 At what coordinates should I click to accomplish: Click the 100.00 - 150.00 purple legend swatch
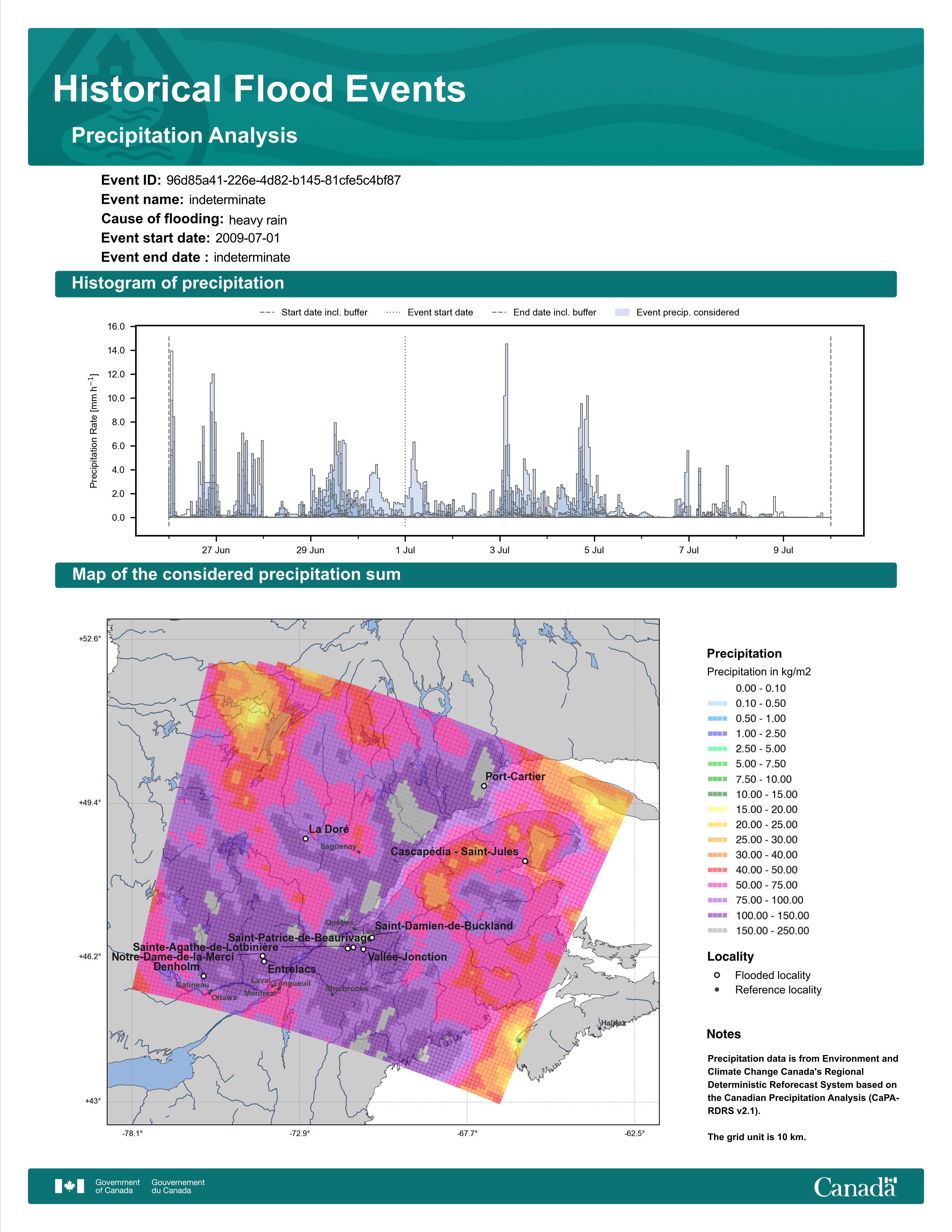(717, 915)
